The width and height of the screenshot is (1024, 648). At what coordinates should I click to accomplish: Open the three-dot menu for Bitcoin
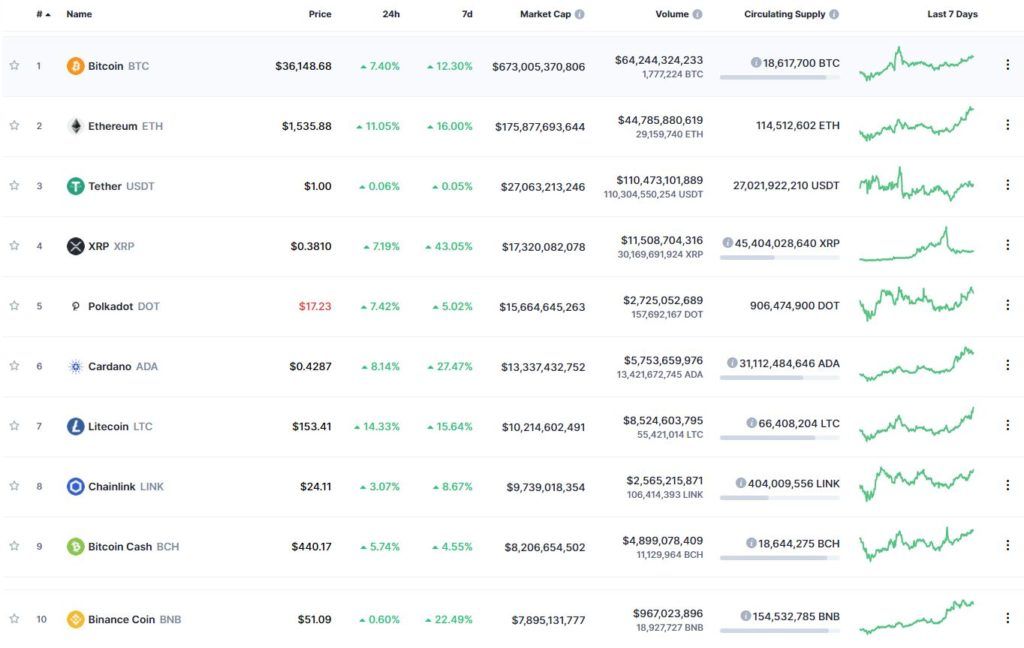tap(1008, 65)
